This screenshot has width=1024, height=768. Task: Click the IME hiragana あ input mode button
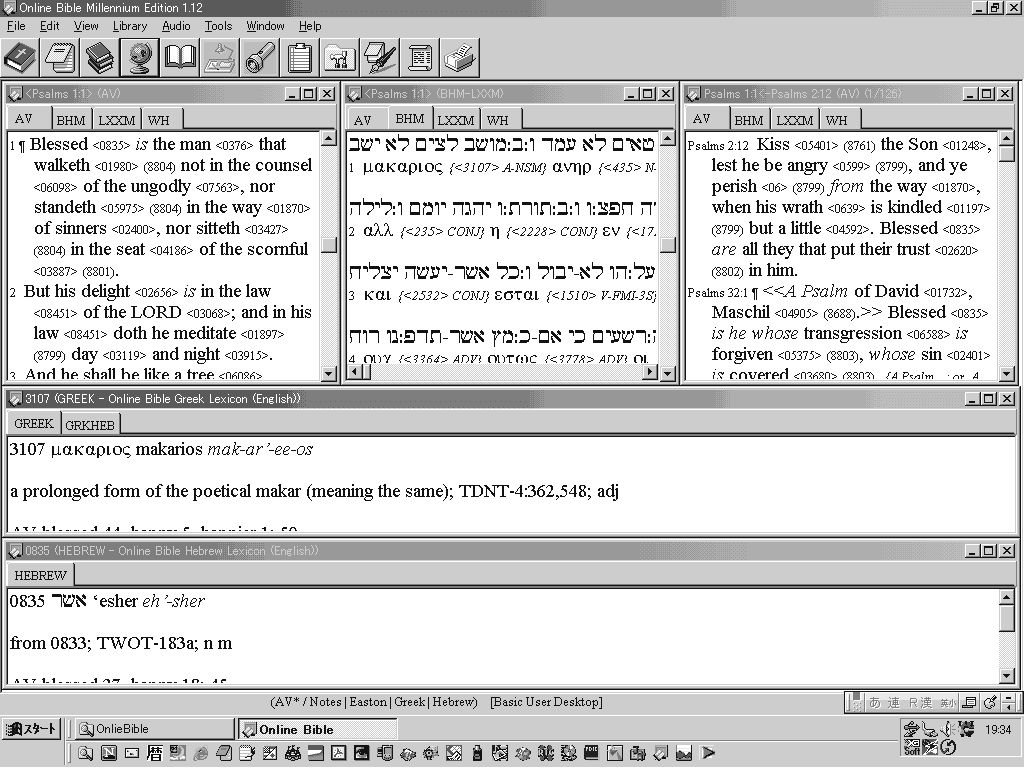(875, 703)
